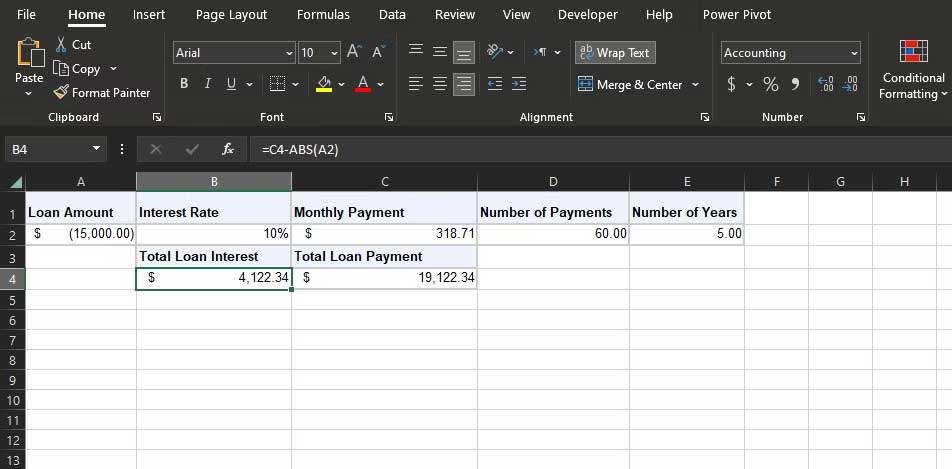Open the Name Box dropdown arrow
The width and height of the screenshot is (952, 469).
[x=97, y=149]
